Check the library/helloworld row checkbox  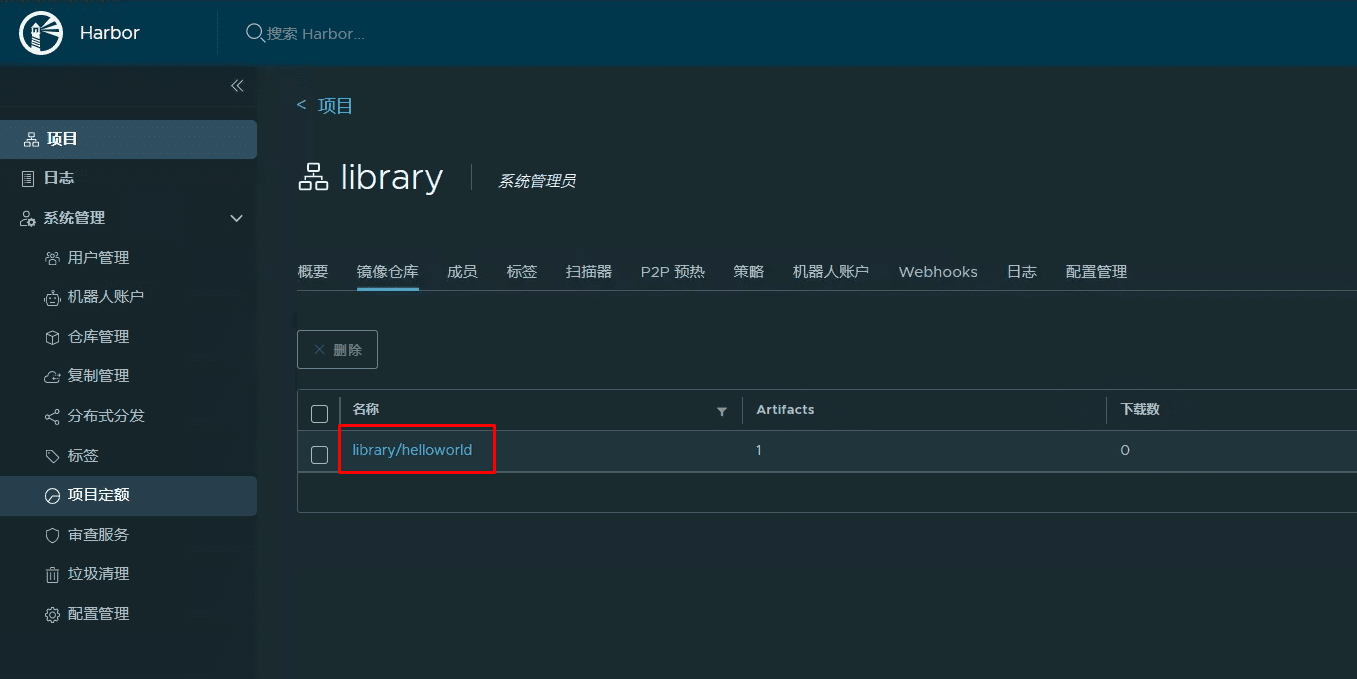[319, 455]
